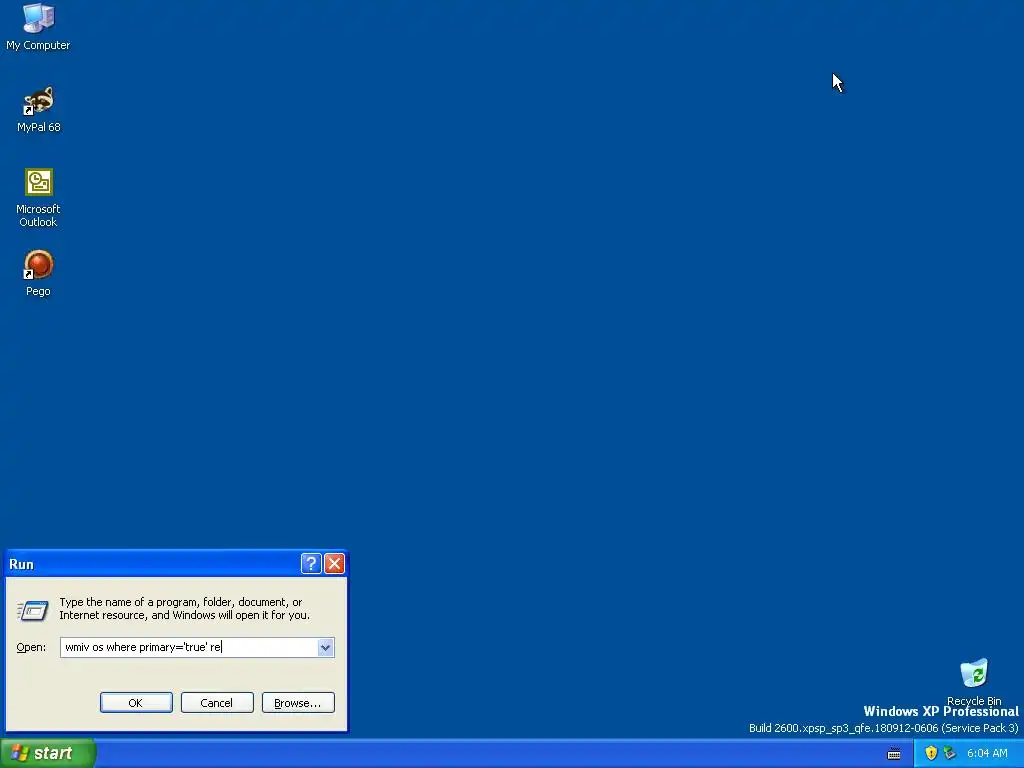Click inside the Open command text field
The image size is (1024, 768).
tap(189, 647)
